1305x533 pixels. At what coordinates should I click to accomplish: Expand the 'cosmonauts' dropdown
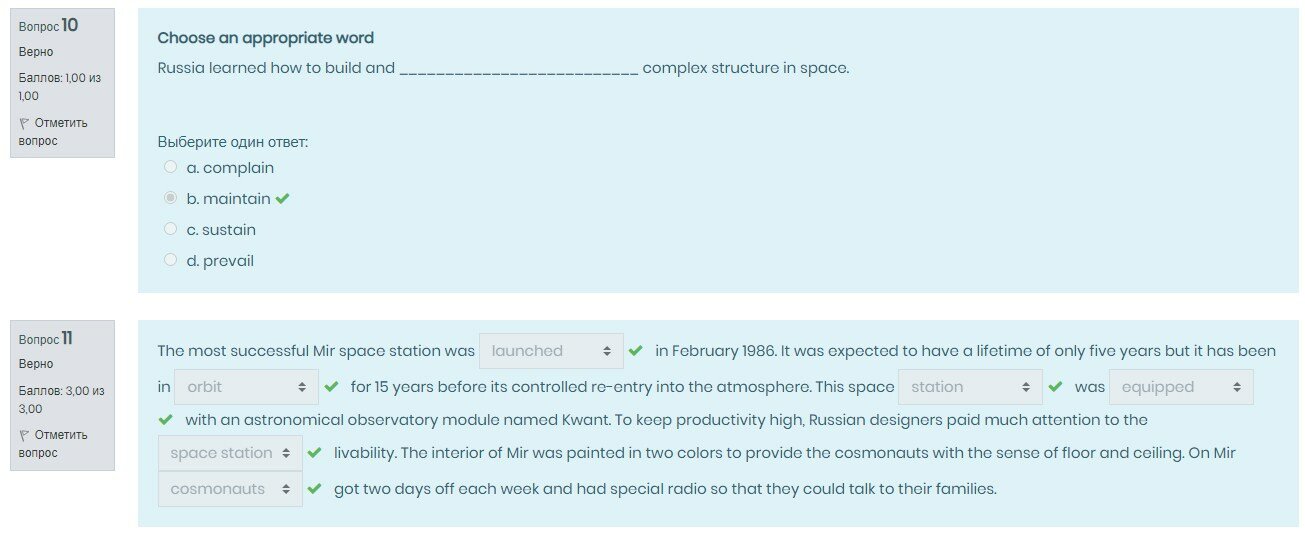pos(230,489)
